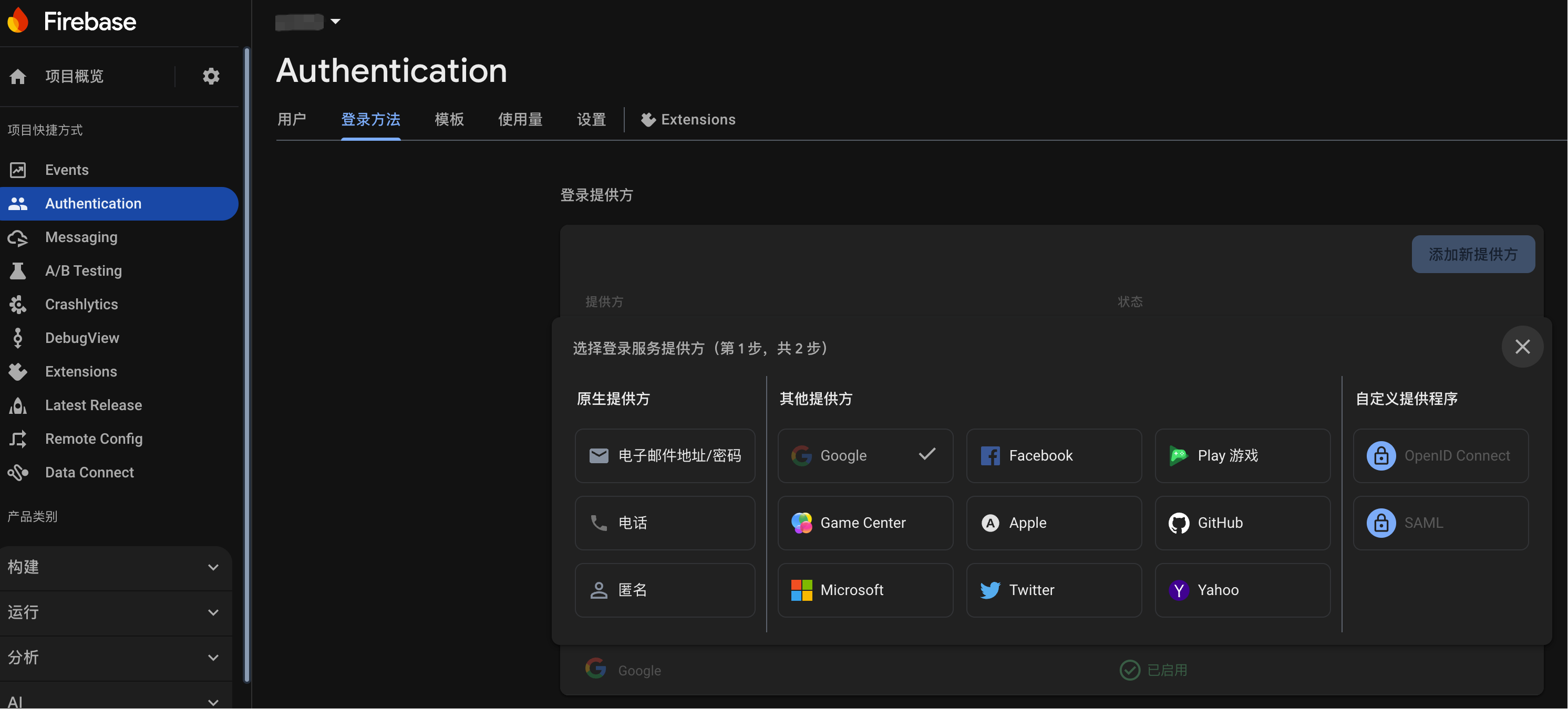Viewport: 1568px width, 709px height.
Task: Open project settings gear icon
Action: tap(211, 76)
